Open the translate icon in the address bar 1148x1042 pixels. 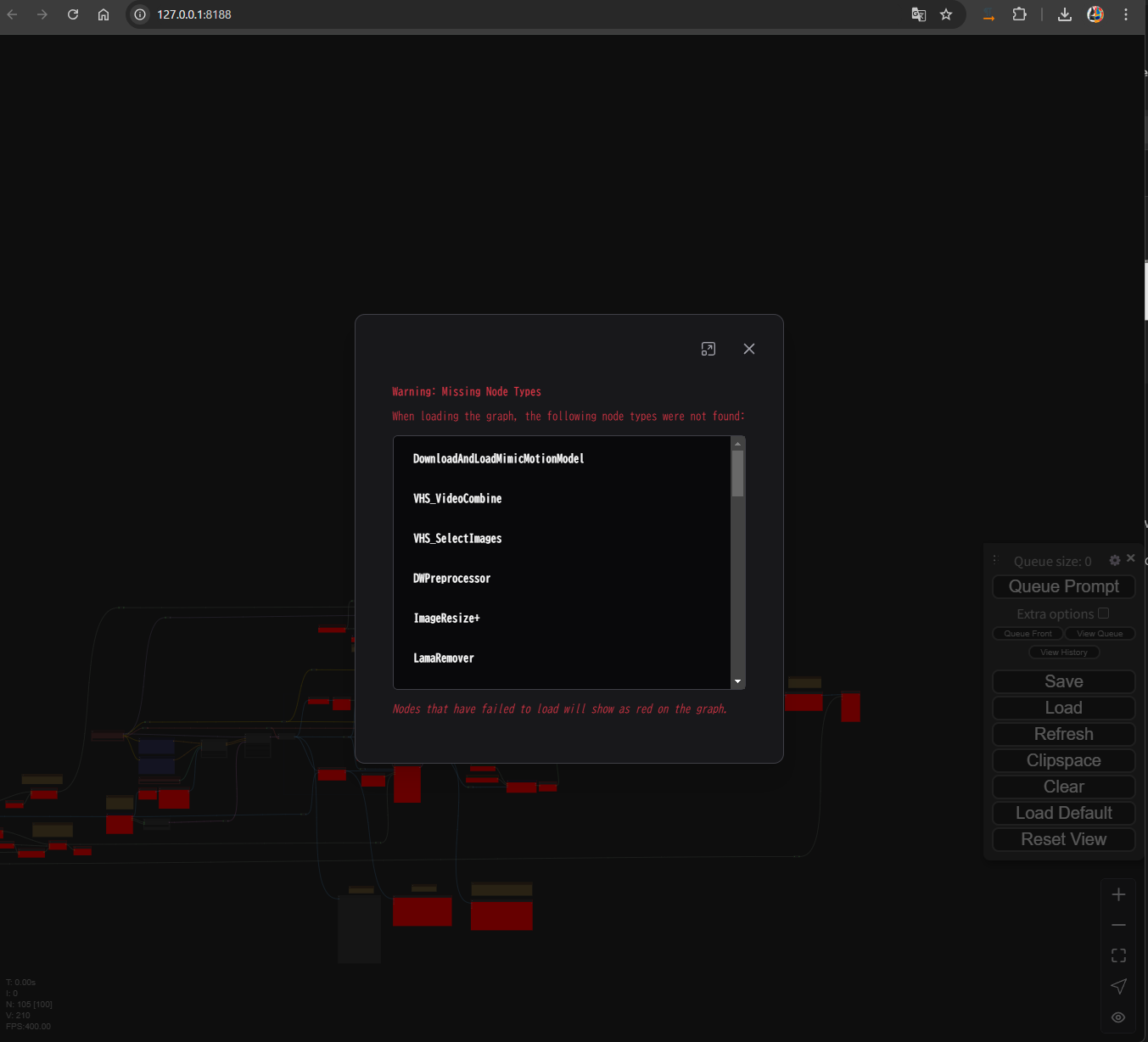pyautogui.click(x=919, y=14)
